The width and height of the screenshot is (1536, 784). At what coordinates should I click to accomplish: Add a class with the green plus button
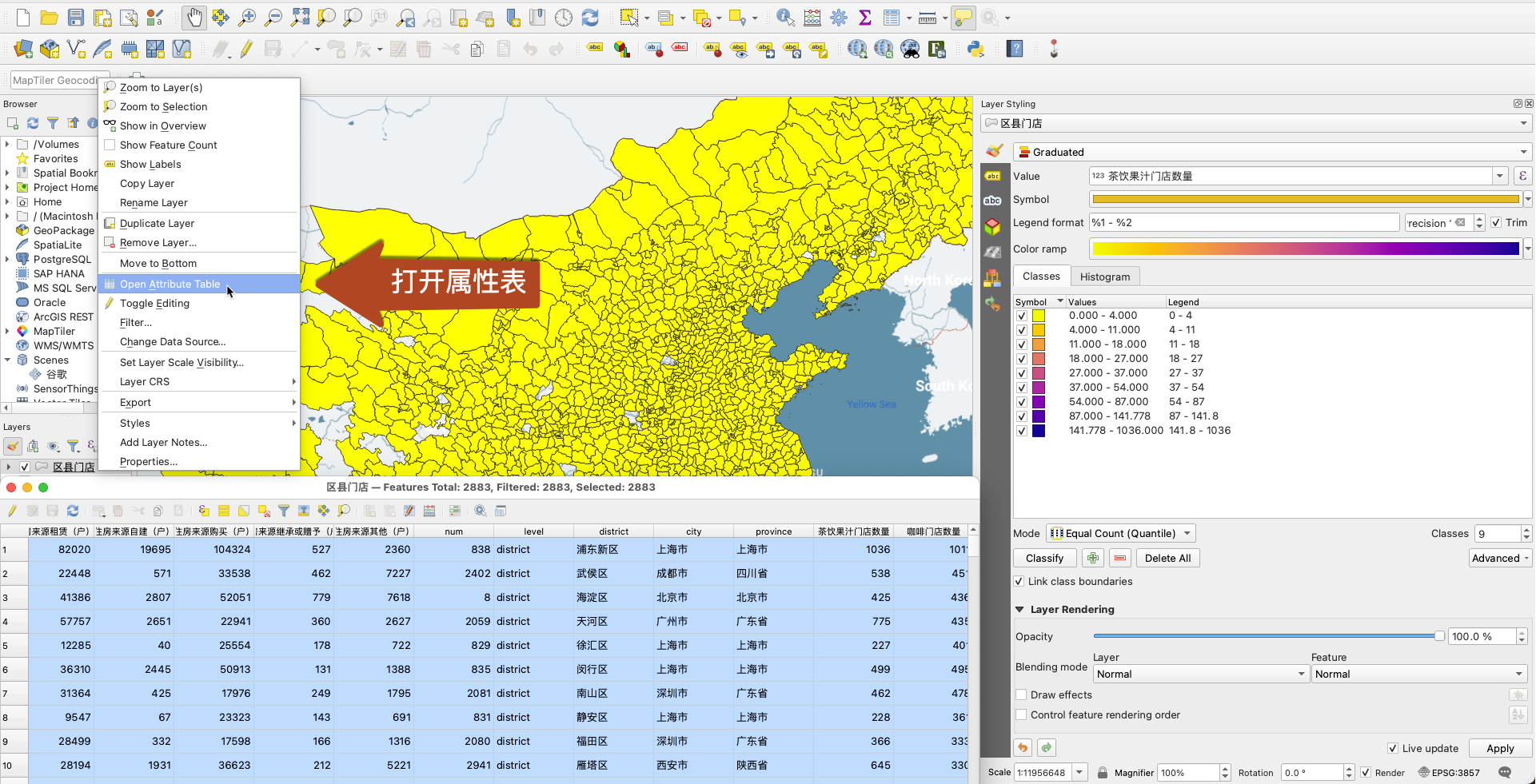1093,559
